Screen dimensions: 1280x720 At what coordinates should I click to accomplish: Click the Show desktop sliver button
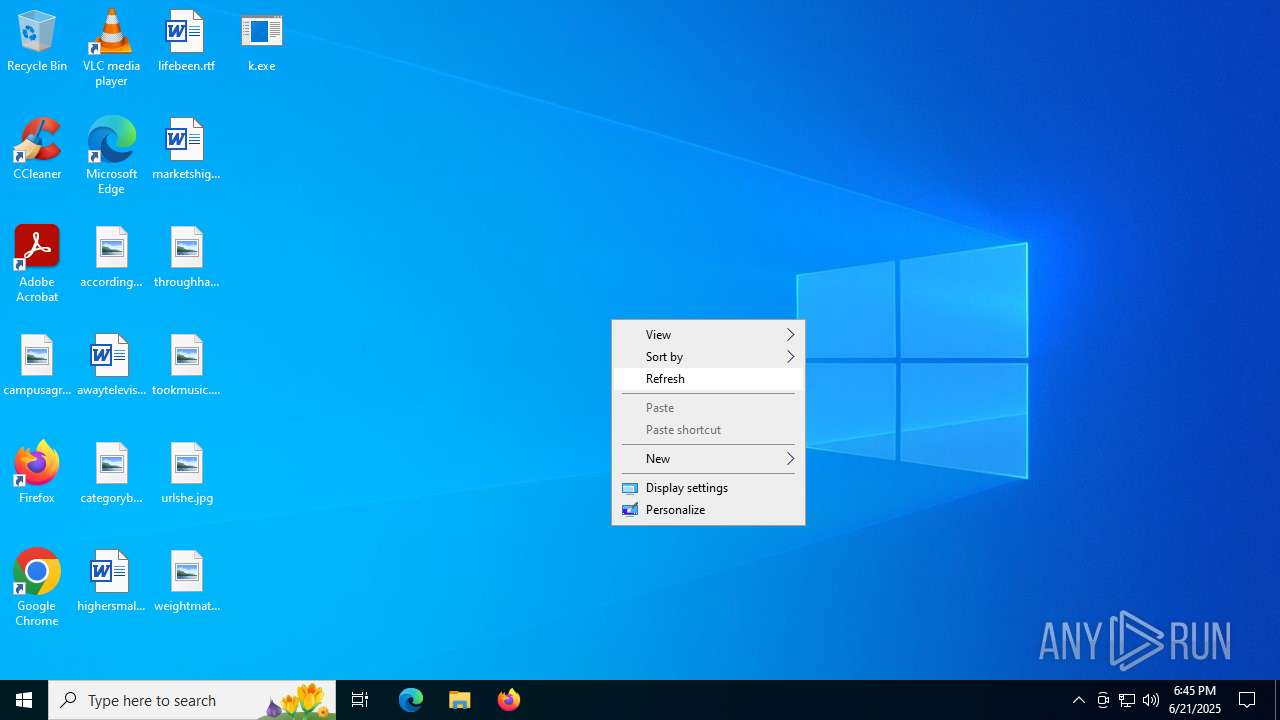(x=1277, y=700)
